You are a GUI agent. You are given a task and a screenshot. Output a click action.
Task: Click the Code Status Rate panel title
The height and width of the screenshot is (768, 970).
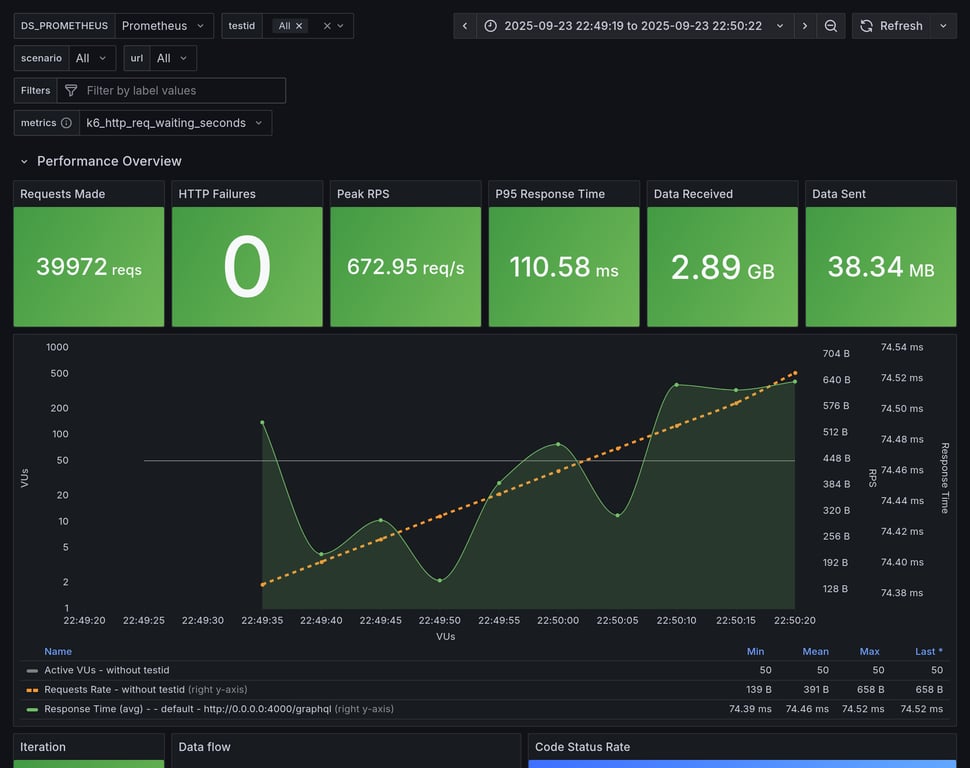582,747
